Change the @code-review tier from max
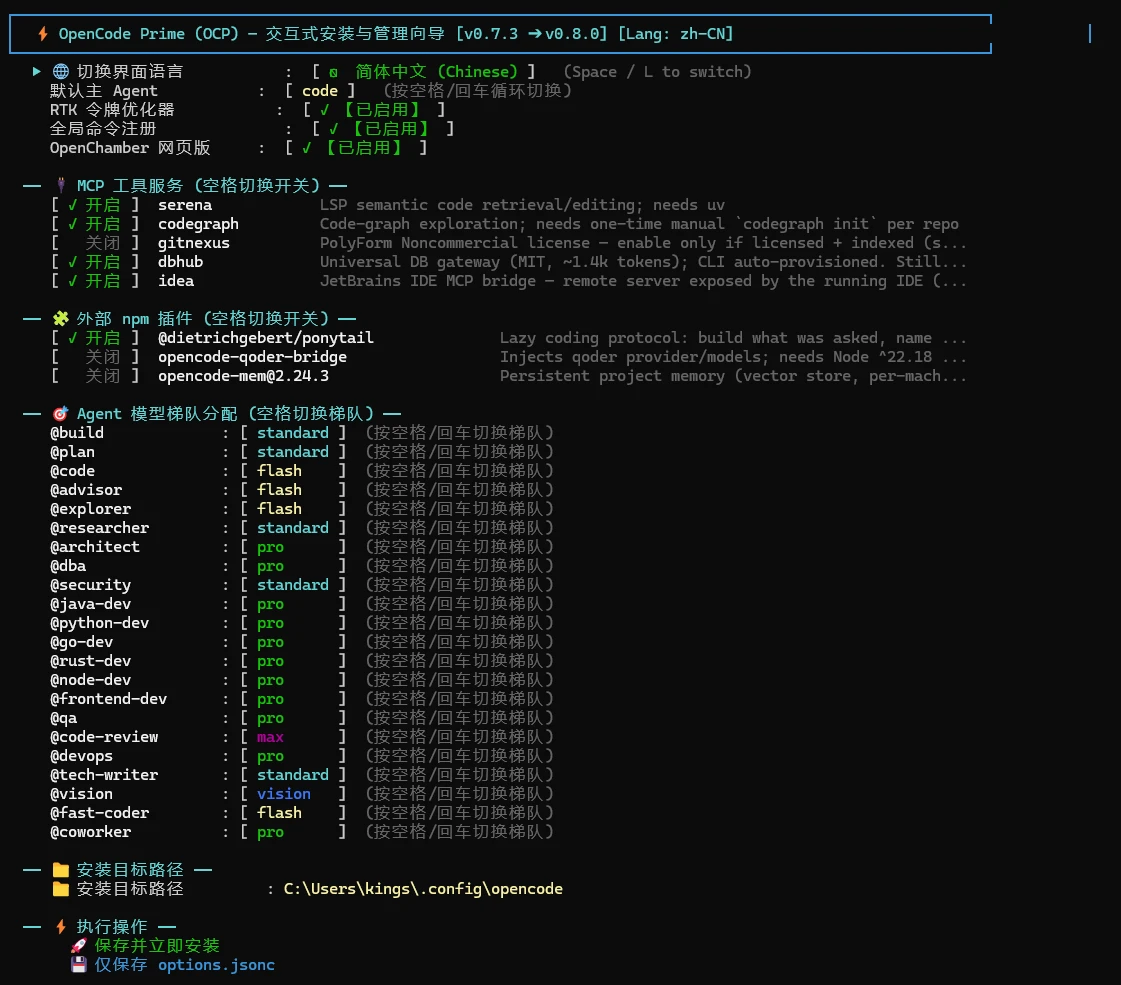 (x=293, y=737)
